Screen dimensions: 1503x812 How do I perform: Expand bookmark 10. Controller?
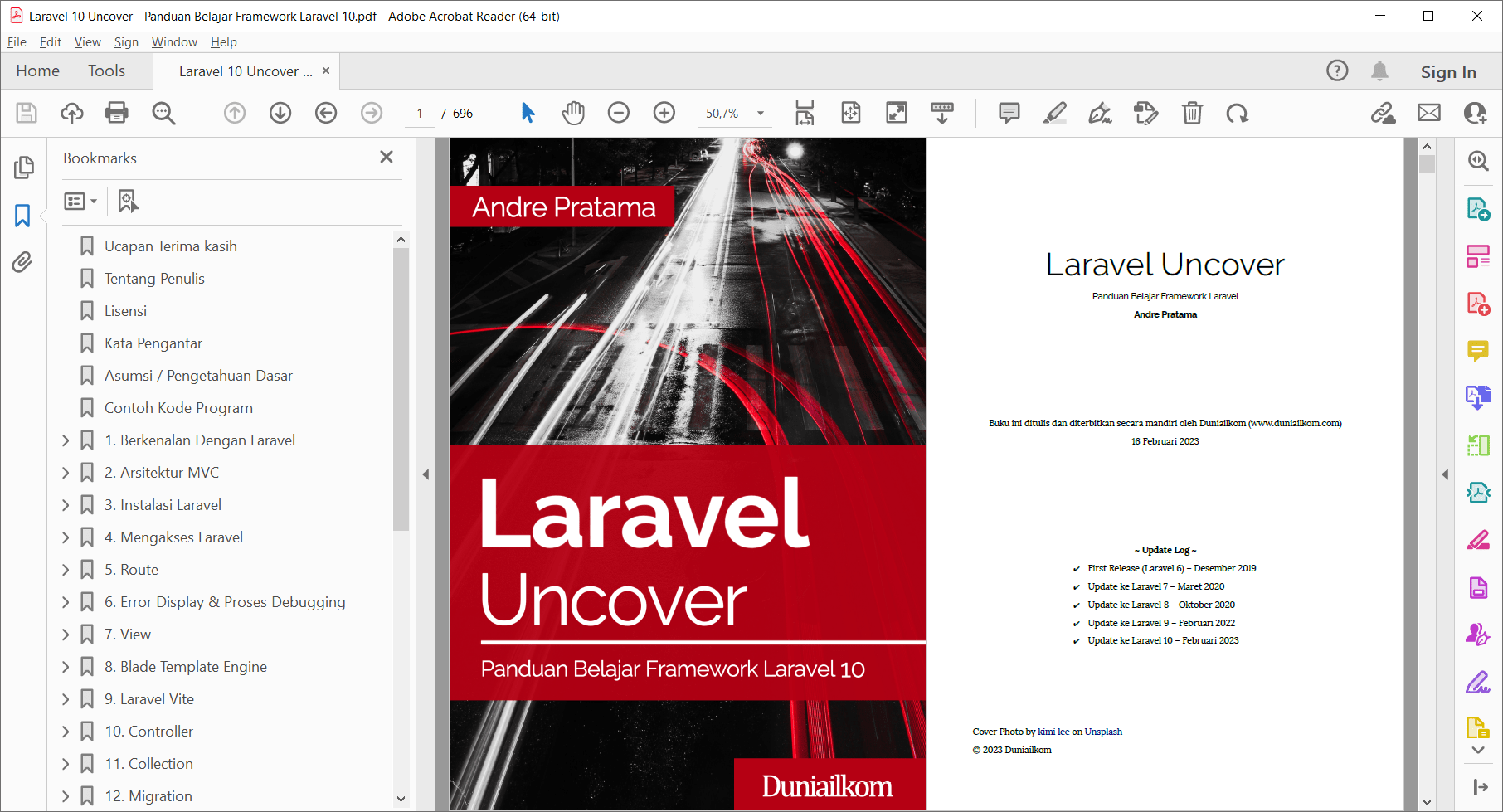(66, 732)
